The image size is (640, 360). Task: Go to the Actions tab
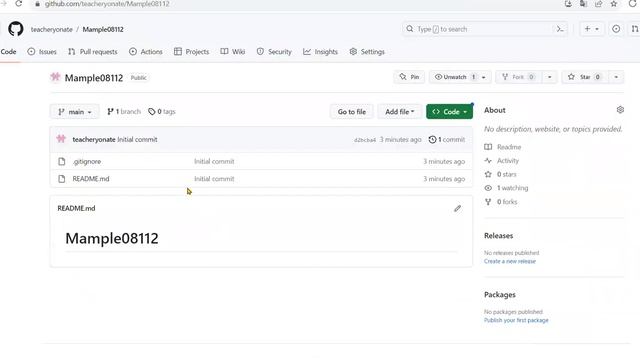click(x=146, y=52)
